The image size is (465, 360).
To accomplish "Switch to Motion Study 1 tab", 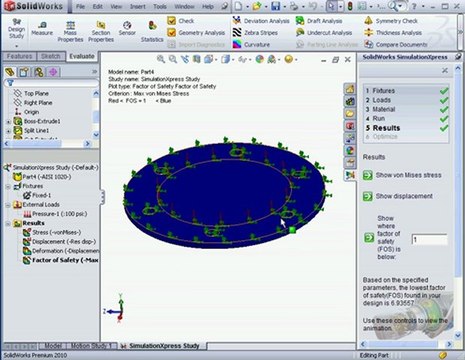I will click(91, 346).
